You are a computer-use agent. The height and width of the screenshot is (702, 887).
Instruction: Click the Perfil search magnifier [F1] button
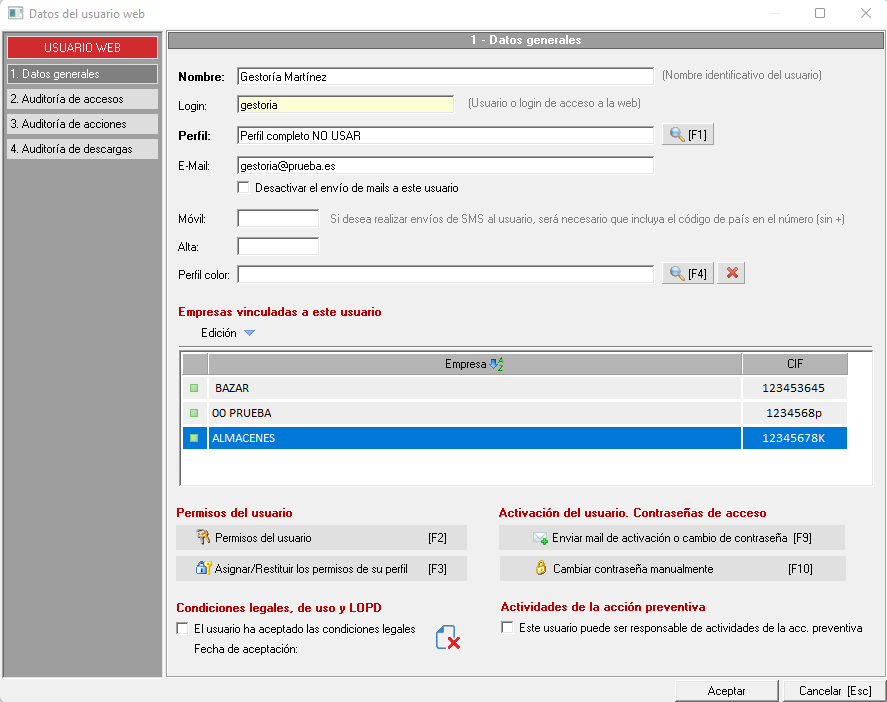coord(688,135)
